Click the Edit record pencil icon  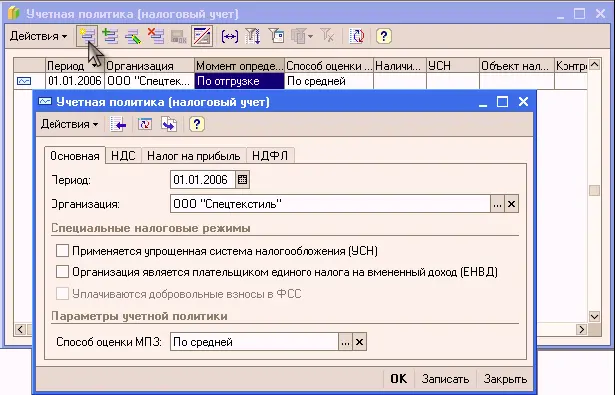133,36
